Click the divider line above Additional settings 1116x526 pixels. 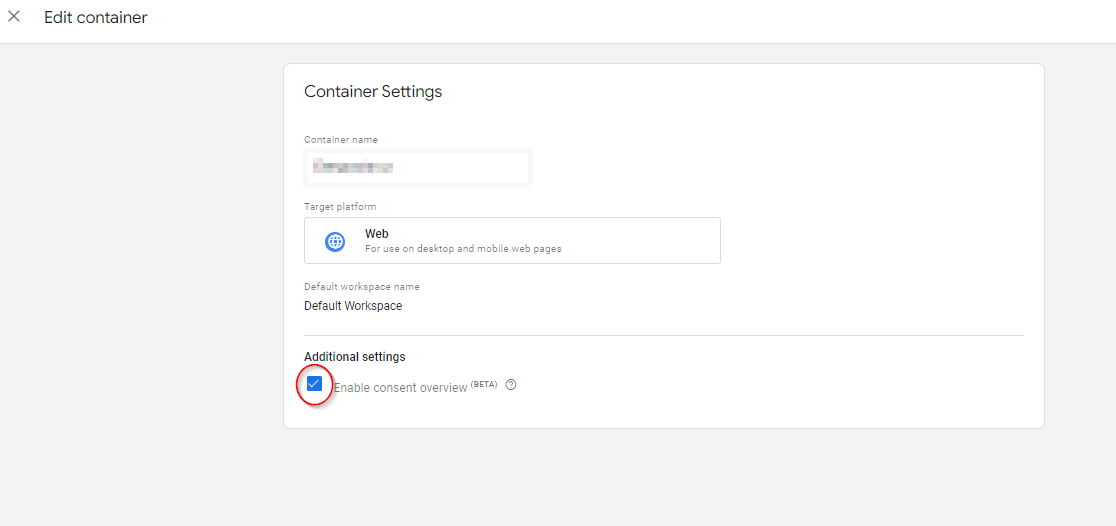[664, 335]
